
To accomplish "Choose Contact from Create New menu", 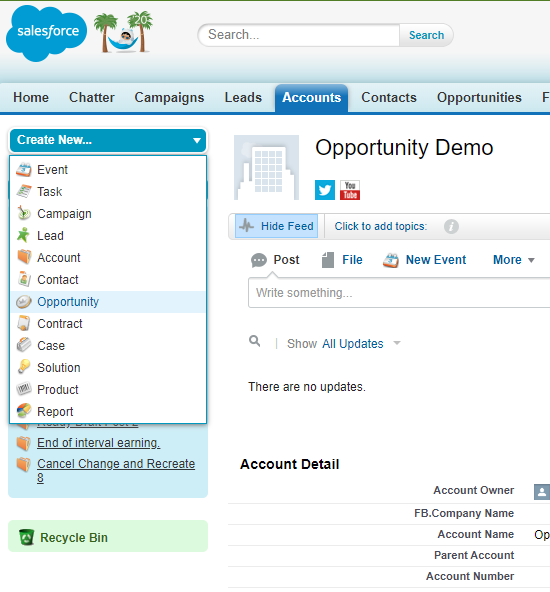I will click(x=108, y=279).
